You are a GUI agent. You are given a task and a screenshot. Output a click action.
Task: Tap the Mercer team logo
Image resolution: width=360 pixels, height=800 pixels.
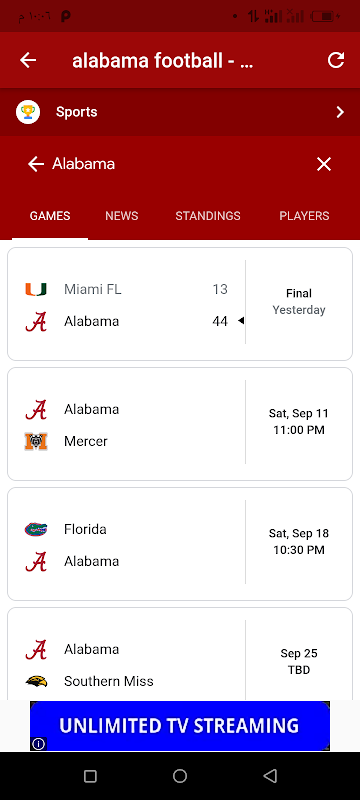(x=36, y=441)
